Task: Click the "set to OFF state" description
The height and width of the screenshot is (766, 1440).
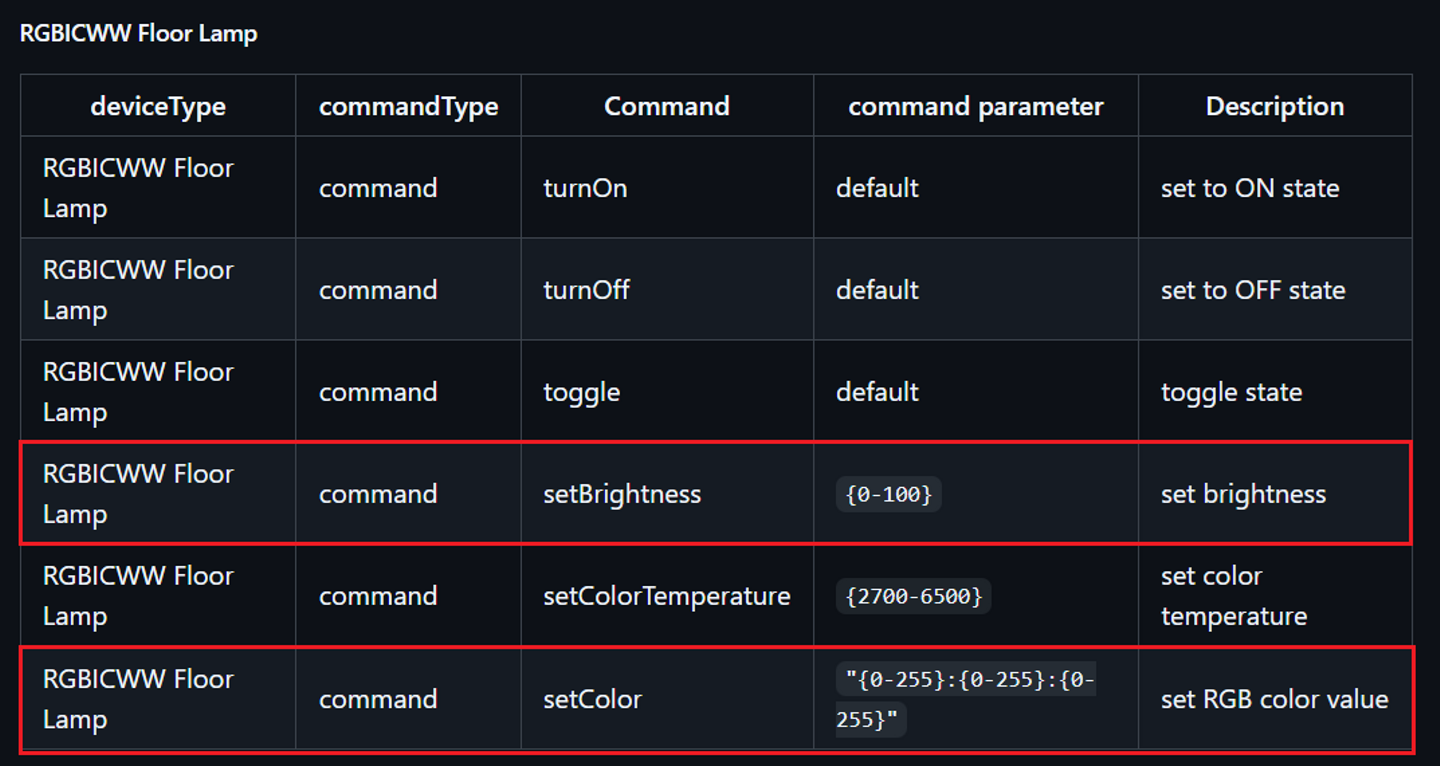Action: [x=1253, y=290]
